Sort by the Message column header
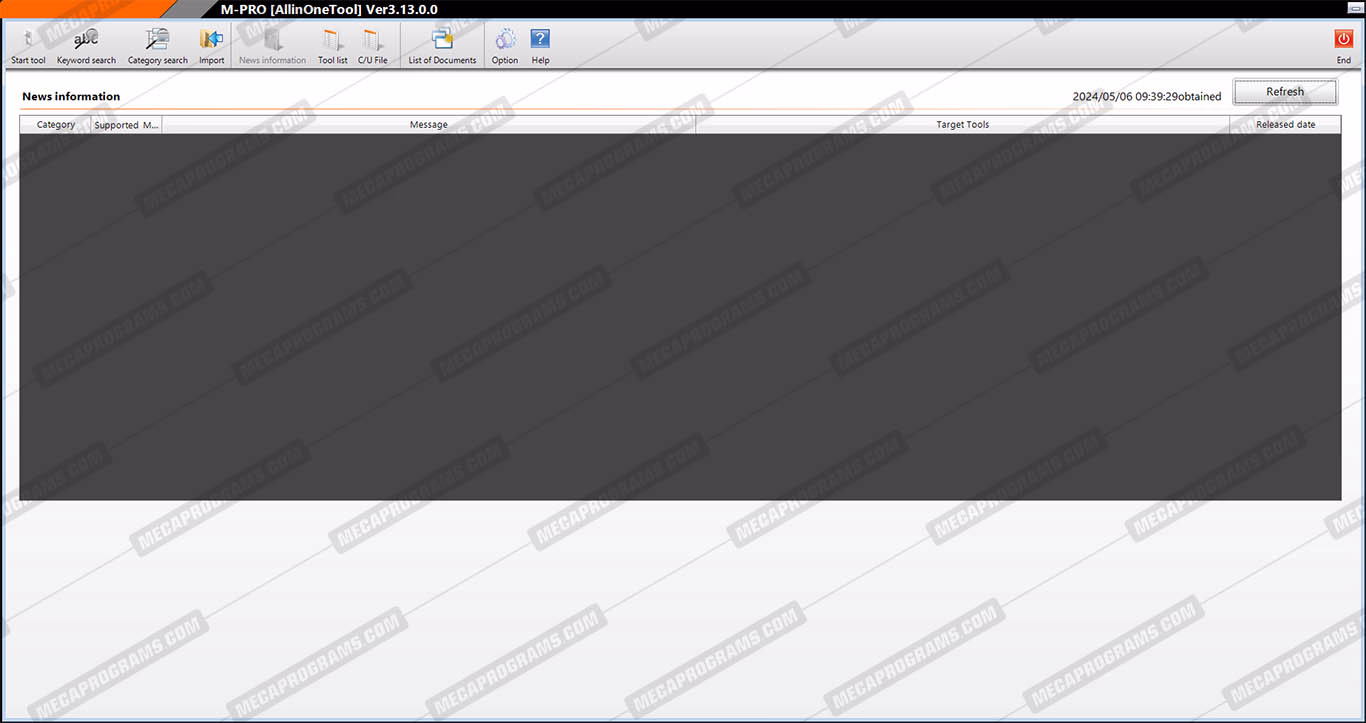Image resolution: width=1366 pixels, height=723 pixels. [429, 125]
